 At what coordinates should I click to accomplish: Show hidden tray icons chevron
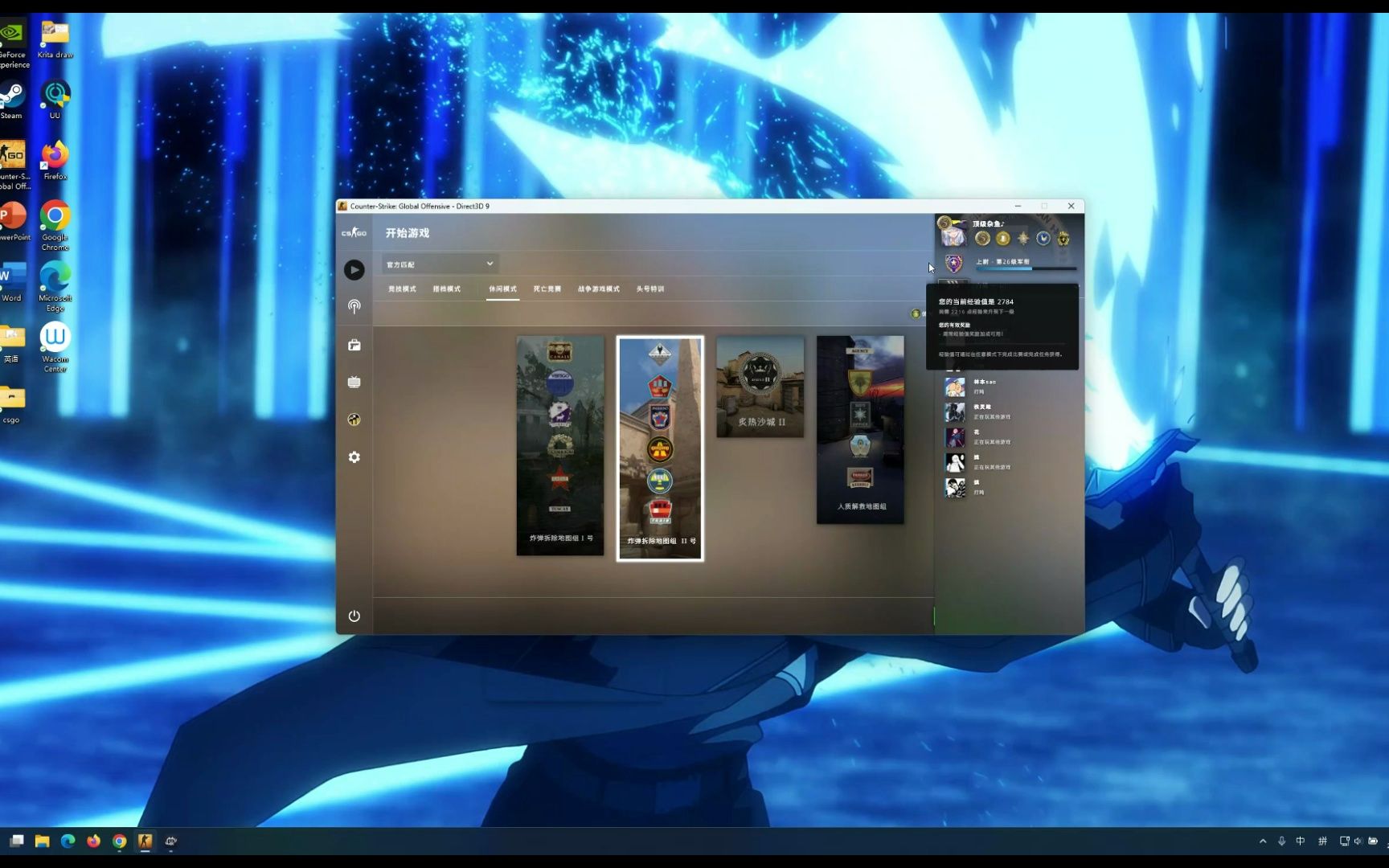[1263, 841]
